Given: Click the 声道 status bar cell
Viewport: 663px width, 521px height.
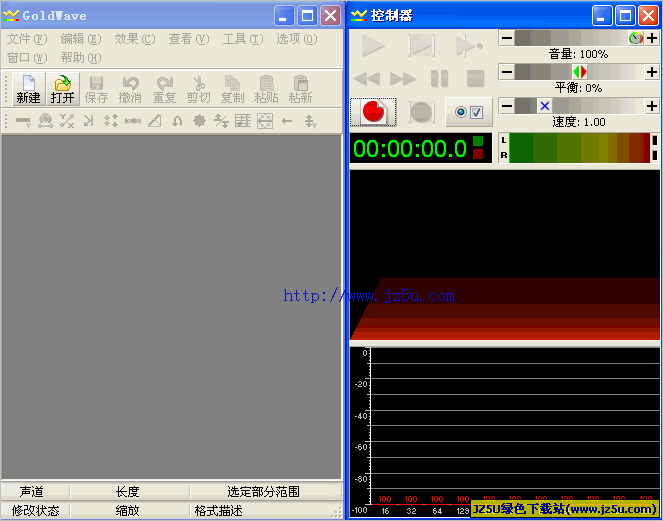Looking at the screenshot, I should coord(35,491).
